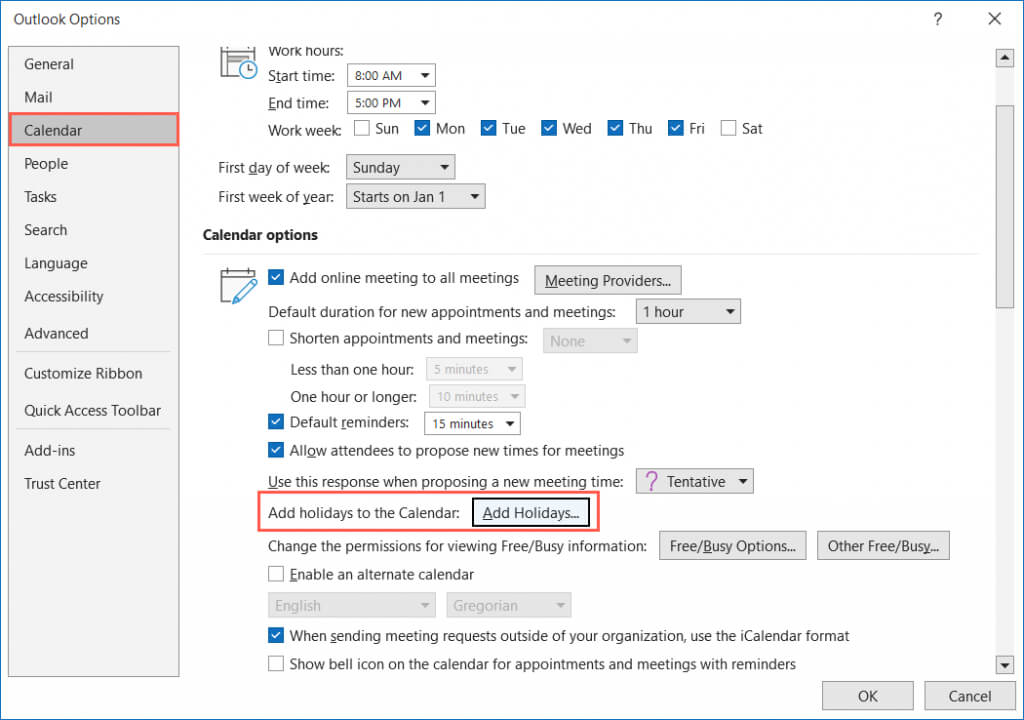Enable Show bell icon on calendar checkbox
Screen dimensions: 1024x720
276,664
